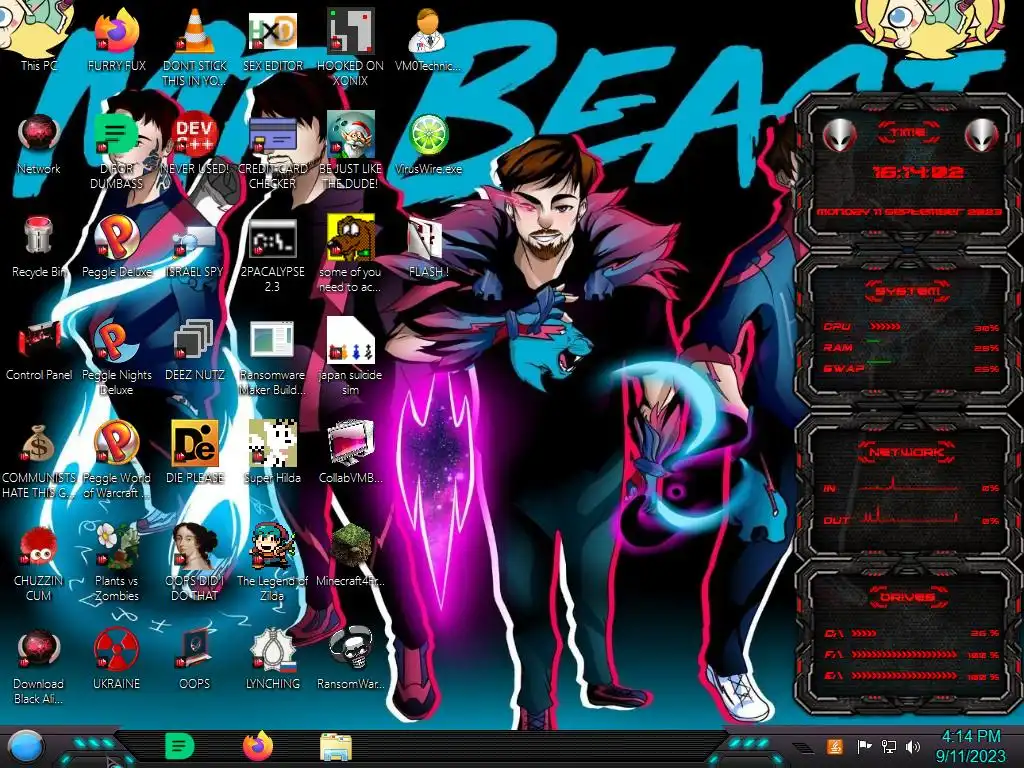Click the left alien head in widget

(x=839, y=135)
